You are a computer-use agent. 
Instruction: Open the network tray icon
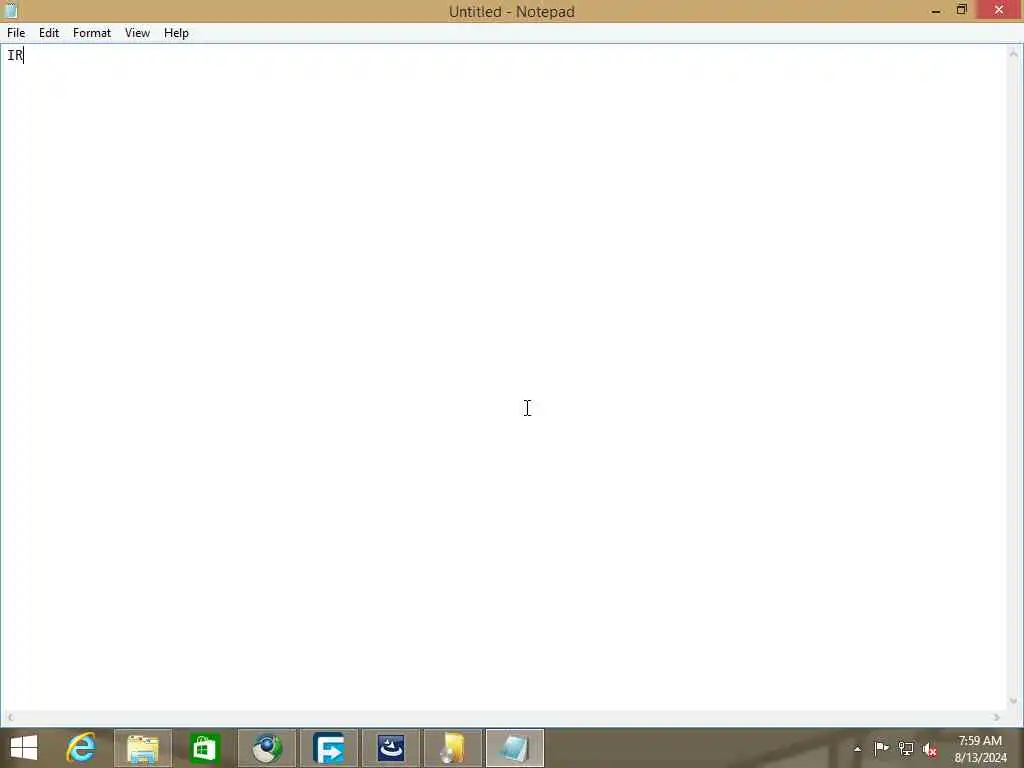(906, 748)
